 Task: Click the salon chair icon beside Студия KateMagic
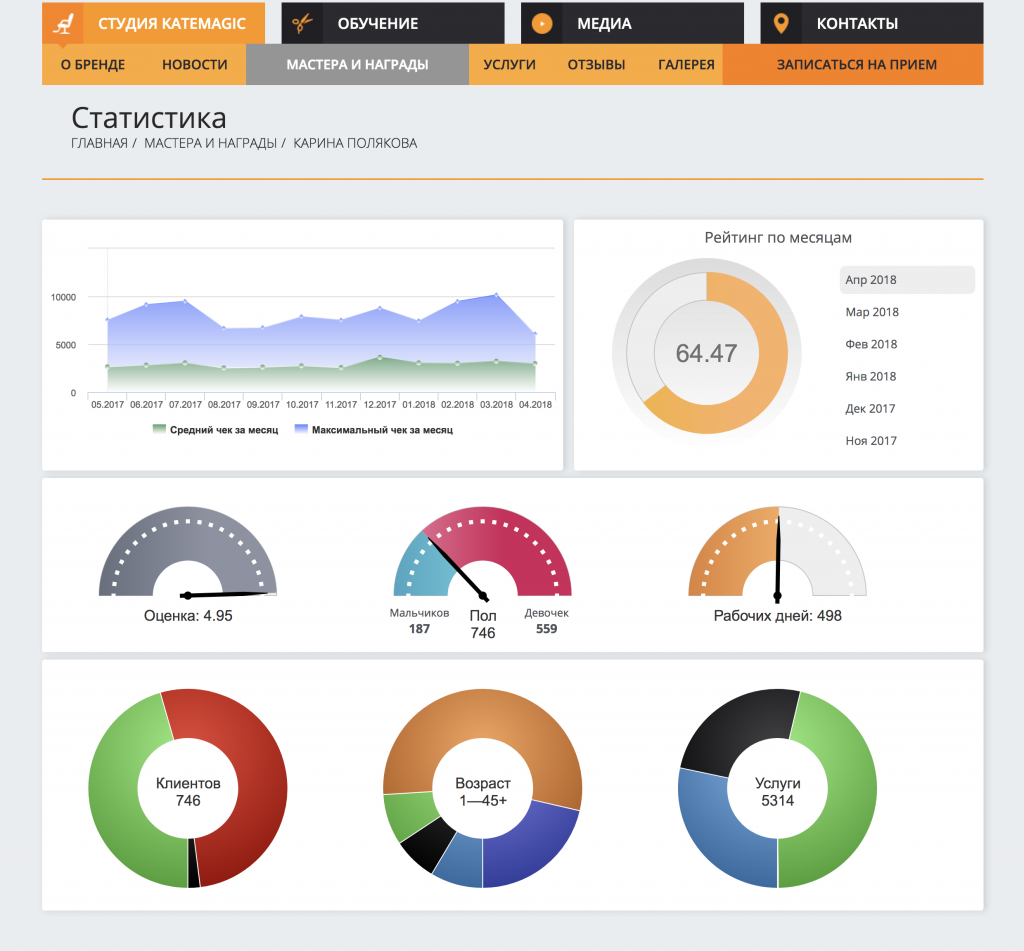pos(63,24)
